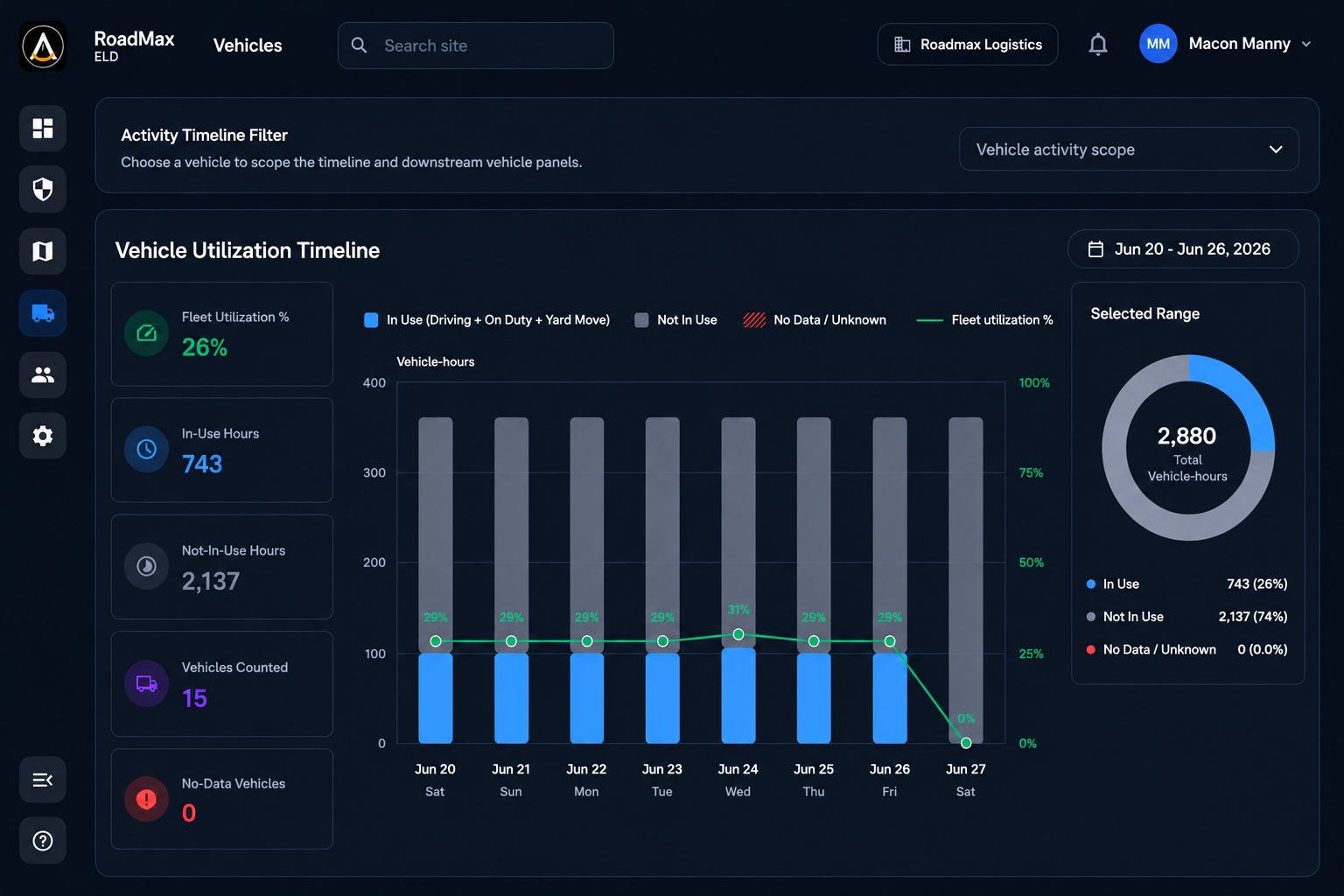Click the blue In Use bar for Jun 26
The height and width of the screenshot is (896, 1344).
point(890,698)
